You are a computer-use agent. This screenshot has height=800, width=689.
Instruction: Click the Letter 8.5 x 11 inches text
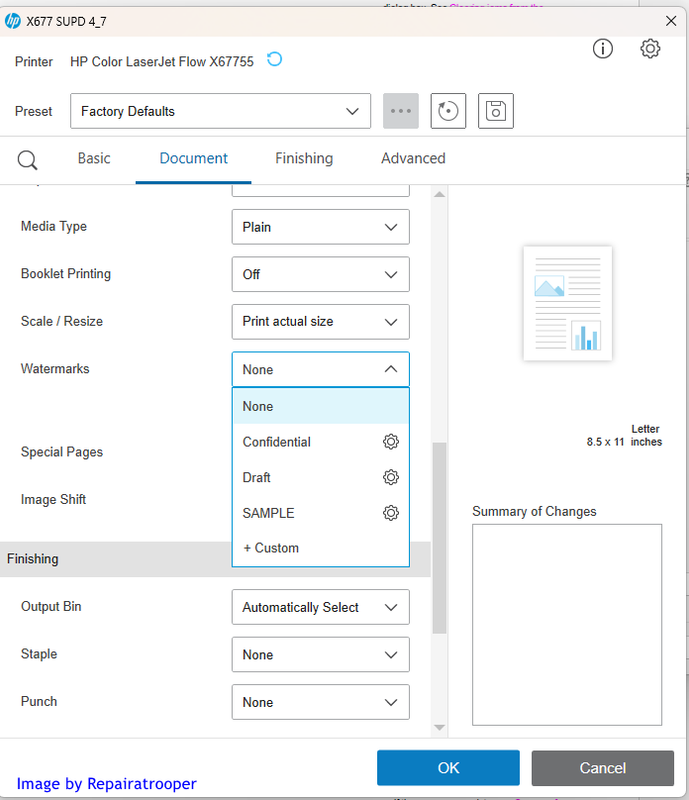click(624, 436)
